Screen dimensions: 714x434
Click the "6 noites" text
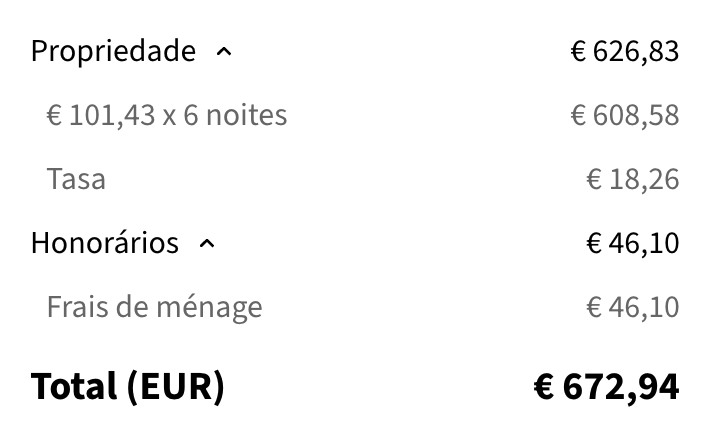coord(234,116)
